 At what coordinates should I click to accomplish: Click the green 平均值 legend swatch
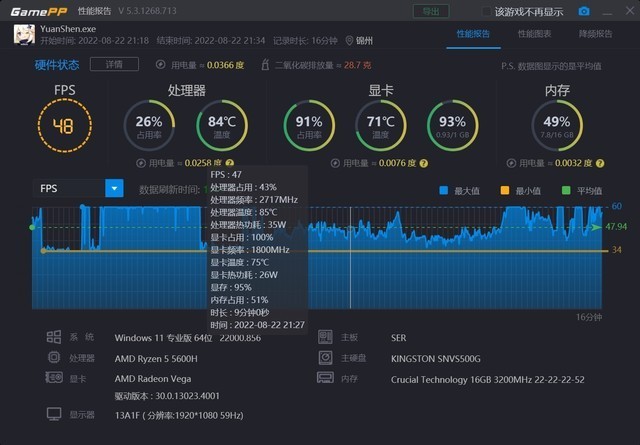[566, 190]
